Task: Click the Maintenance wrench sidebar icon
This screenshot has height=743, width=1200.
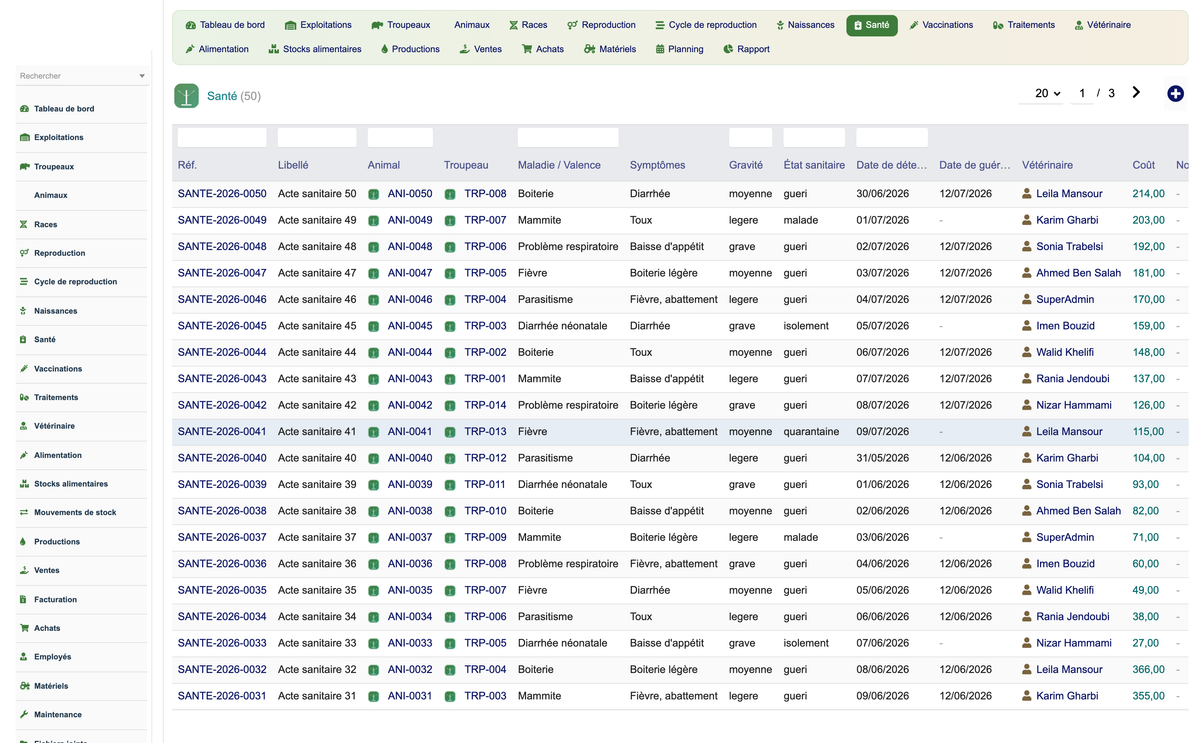Action: pos(24,715)
